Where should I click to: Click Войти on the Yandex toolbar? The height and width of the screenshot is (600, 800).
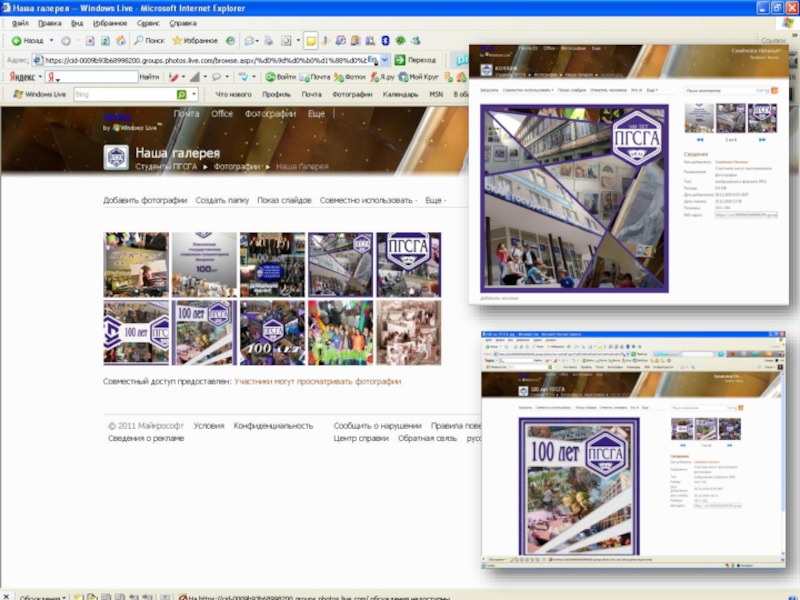[x=281, y=77]
